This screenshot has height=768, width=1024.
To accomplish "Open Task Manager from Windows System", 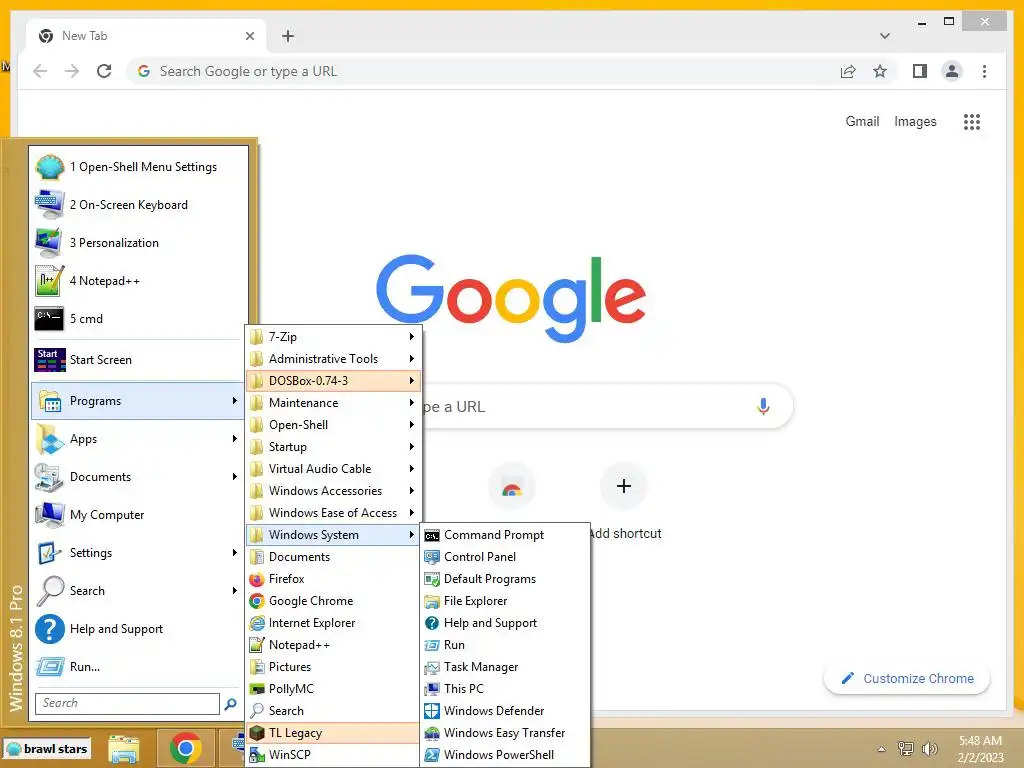I will [x=505, y=667].
